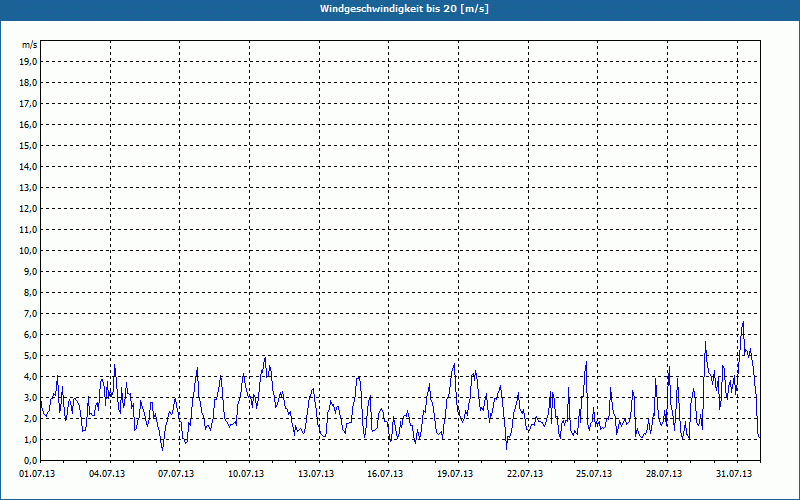Viewport: 800px width, 500px height.
Task: Select the 9,0 y-axis label
Action: 30,271
